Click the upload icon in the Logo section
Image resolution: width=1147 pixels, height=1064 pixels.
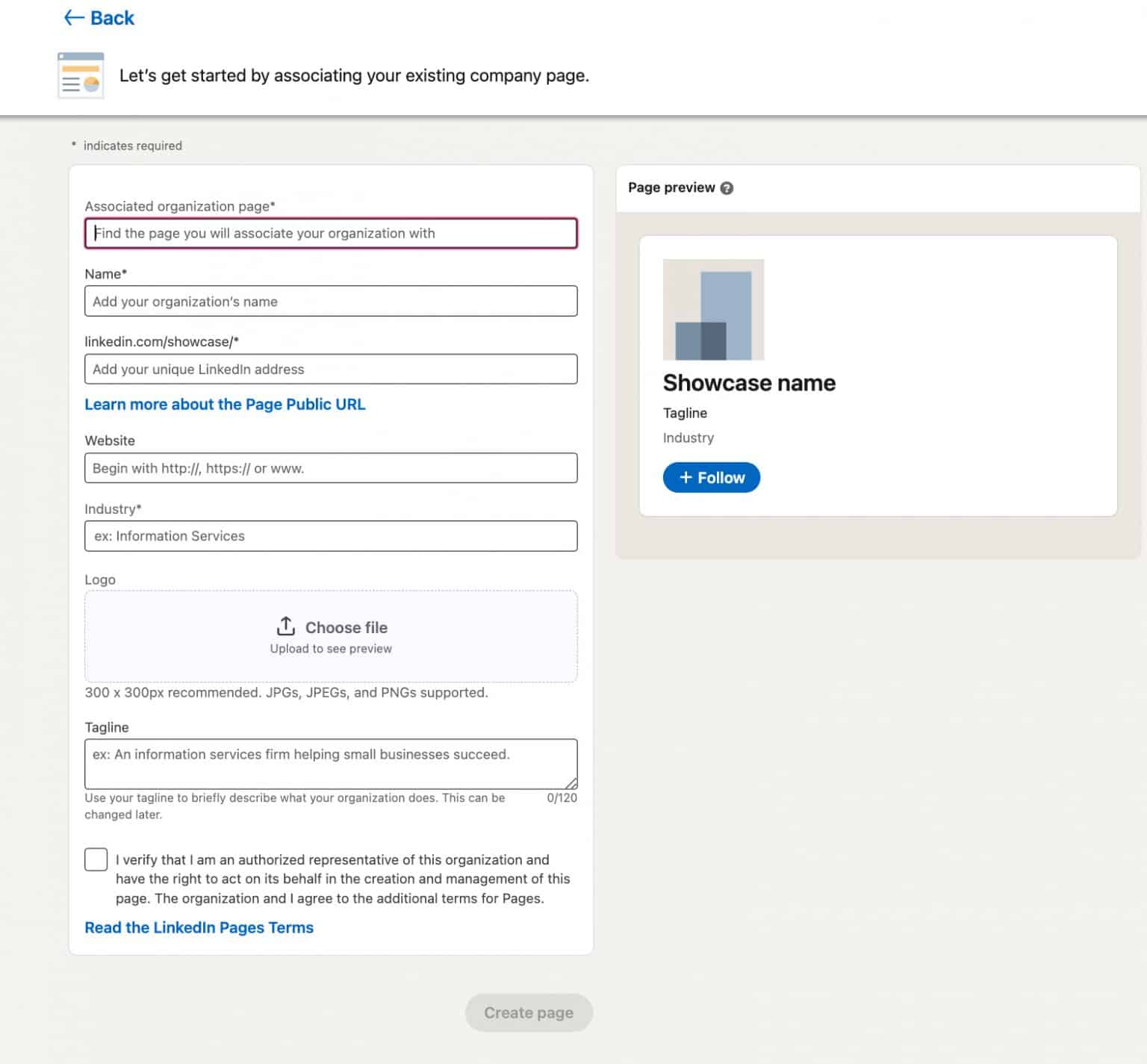click(286, 626)
